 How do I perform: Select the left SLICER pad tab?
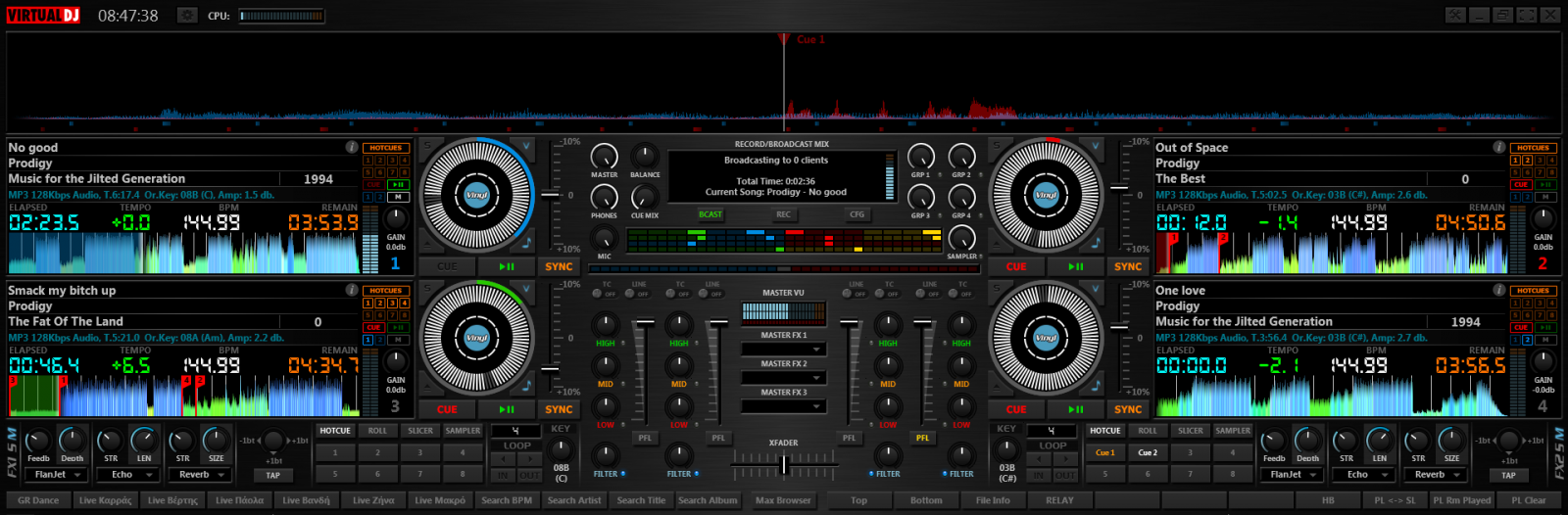click(420, 431)
